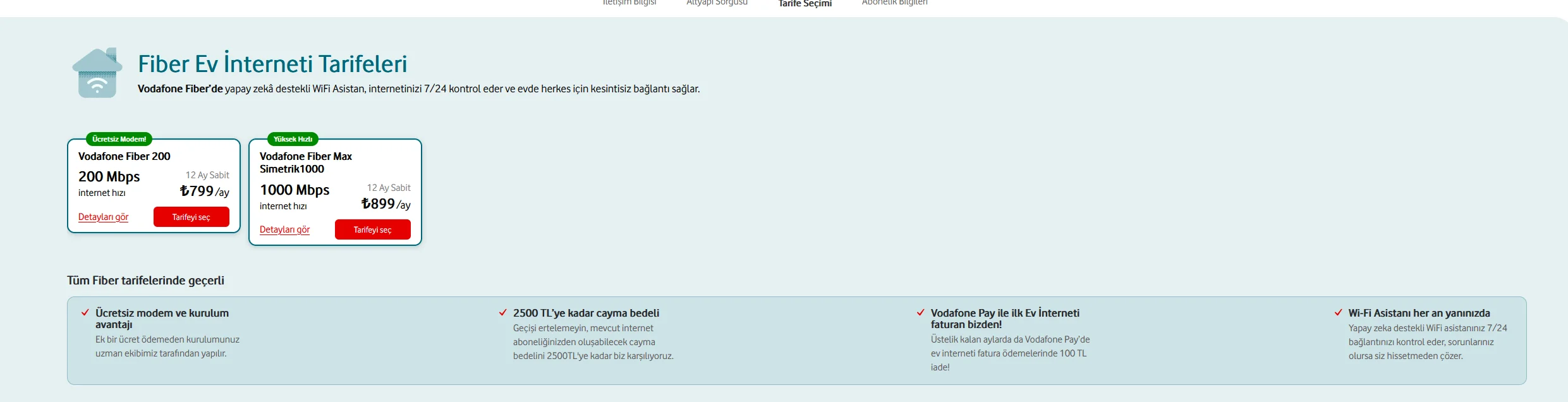
Task: Select the Vodafone Fiber Max Simetrik1000 title
Action: tap(305, 162)
